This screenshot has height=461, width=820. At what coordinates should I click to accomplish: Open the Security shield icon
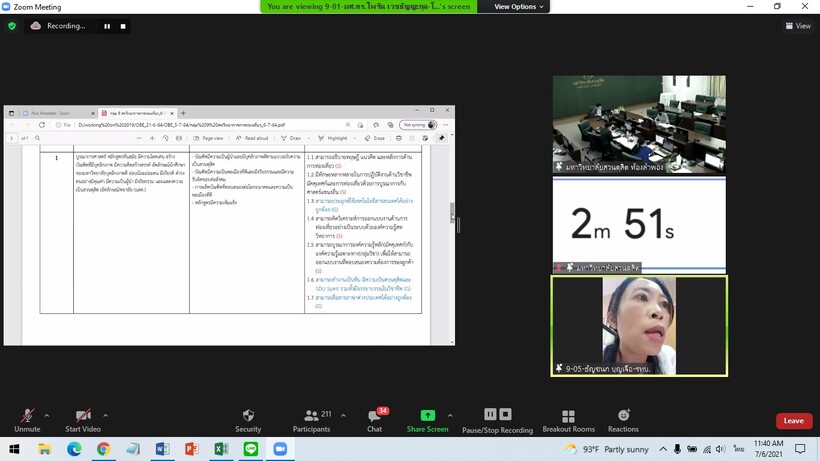click(248, 416)
